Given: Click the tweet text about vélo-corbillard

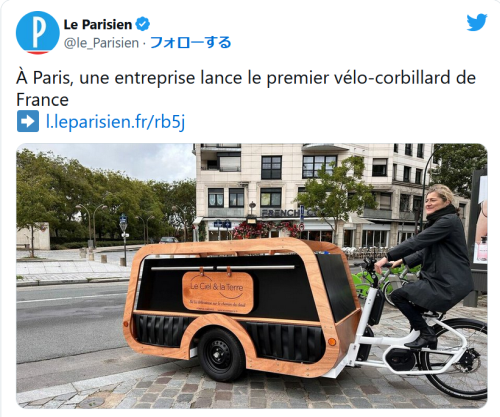Looking at the screenshot, I should (246, 89).
